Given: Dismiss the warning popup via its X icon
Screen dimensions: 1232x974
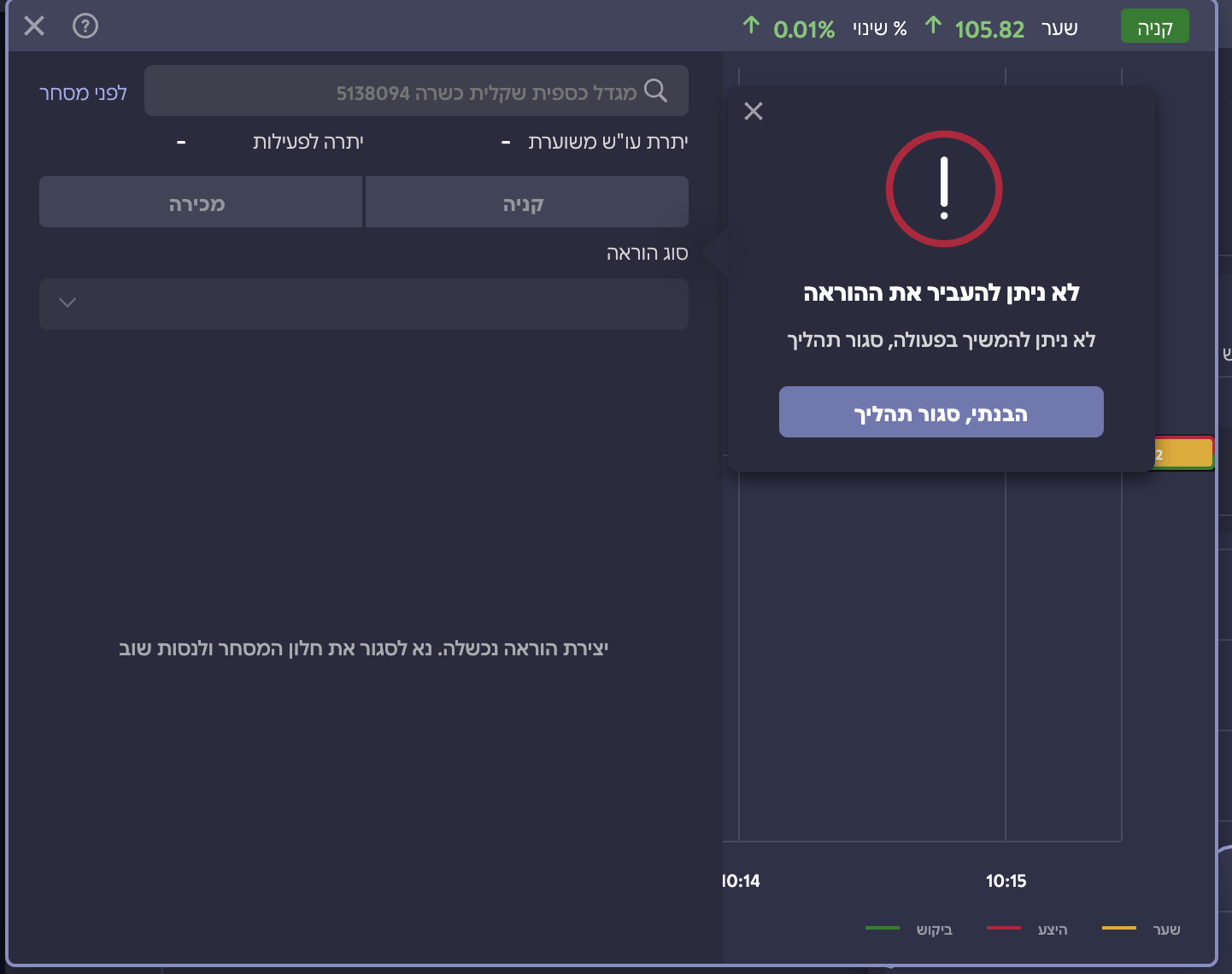Looking at the screenshot, I should tap(753, 111).
